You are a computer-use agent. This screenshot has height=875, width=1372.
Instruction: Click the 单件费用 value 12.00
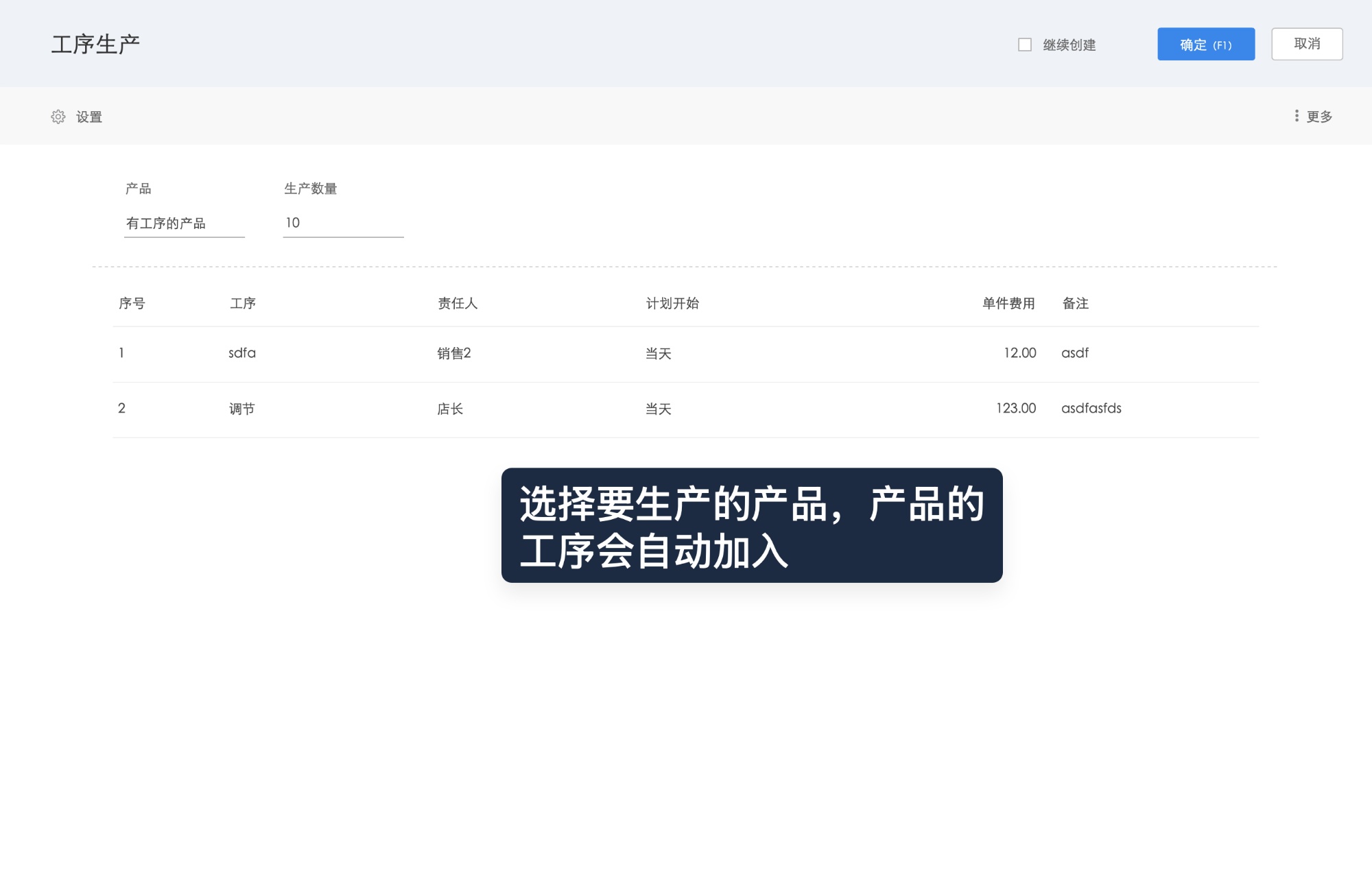coord(1019,353)
